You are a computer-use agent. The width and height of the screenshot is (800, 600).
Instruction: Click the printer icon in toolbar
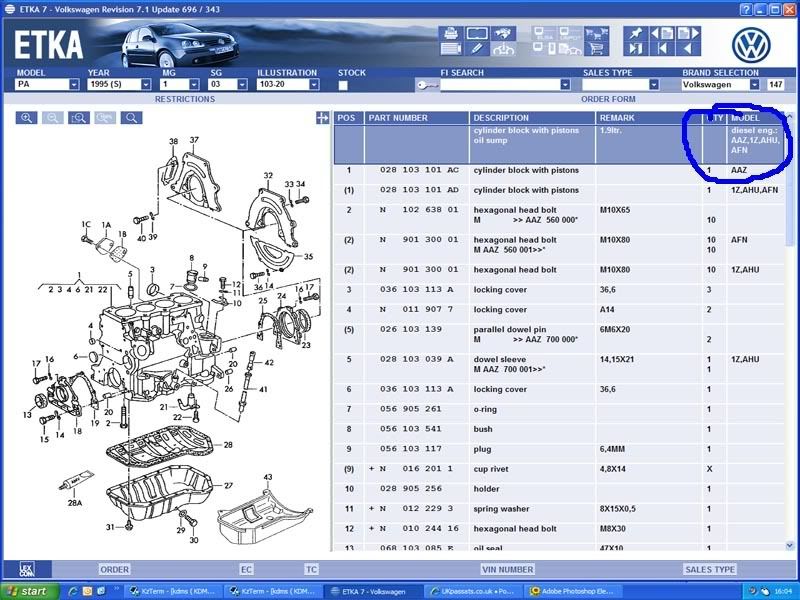click(451, 34)
